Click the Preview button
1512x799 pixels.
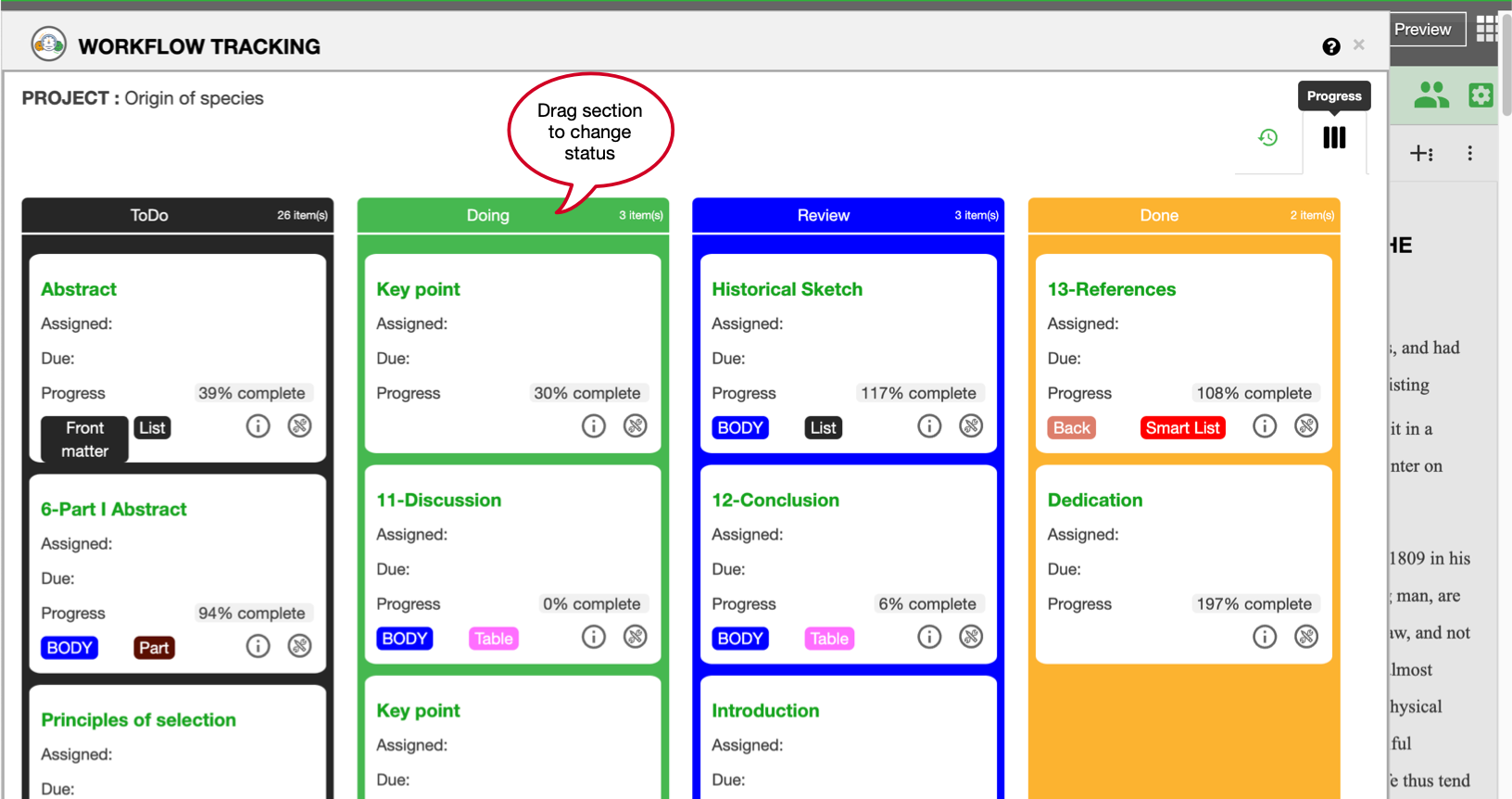1424,30
